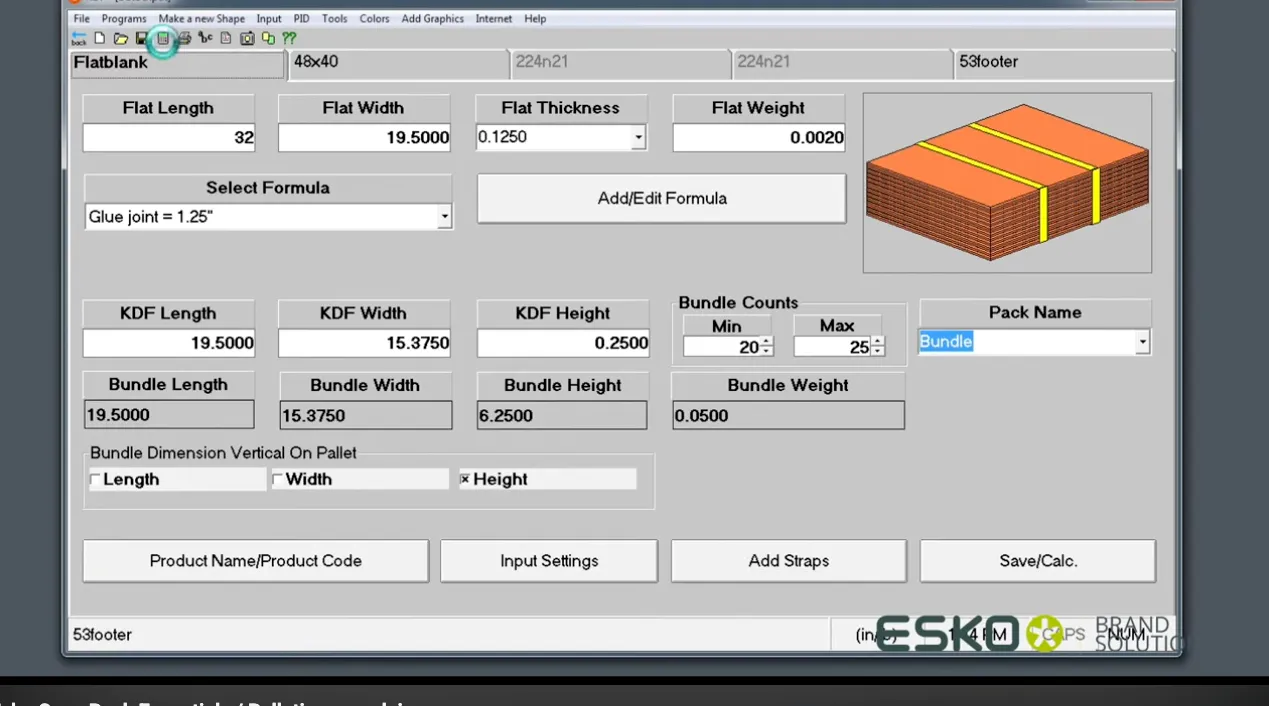Open the Flat Thickness dropdown
This screenshot has width=1269, height=706.
[x=638, y=138]
